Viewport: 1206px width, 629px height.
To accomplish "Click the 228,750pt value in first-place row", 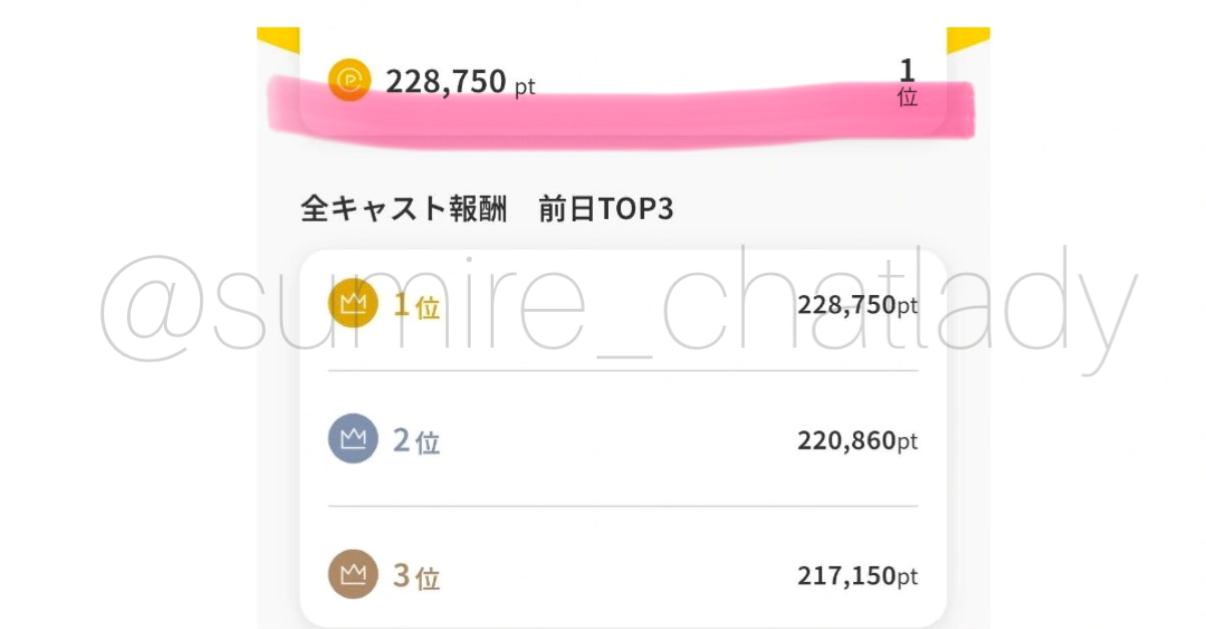I will coord(857,305).
